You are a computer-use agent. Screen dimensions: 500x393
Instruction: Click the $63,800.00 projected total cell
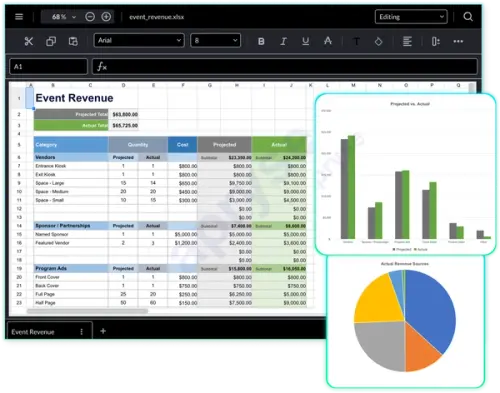[123, 114]
